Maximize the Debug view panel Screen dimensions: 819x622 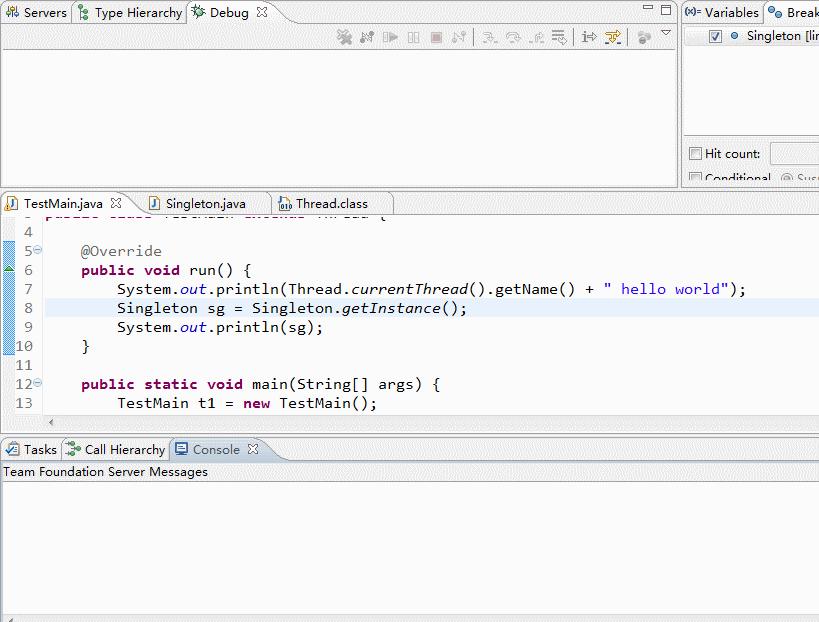coord(666,9)
